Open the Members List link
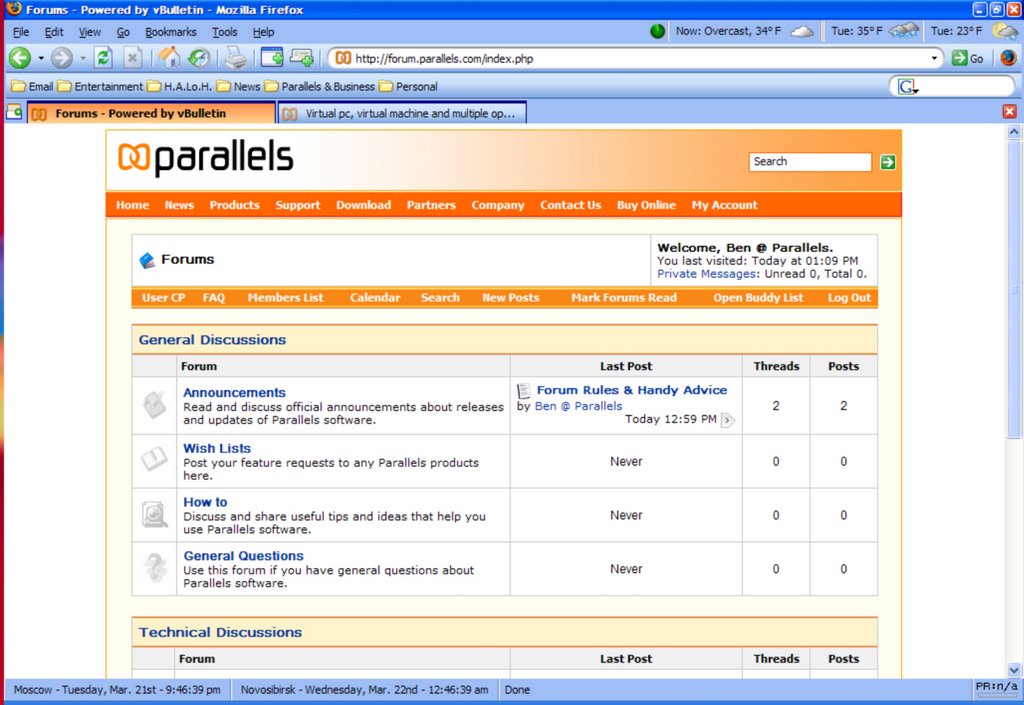 coord(285,298)
